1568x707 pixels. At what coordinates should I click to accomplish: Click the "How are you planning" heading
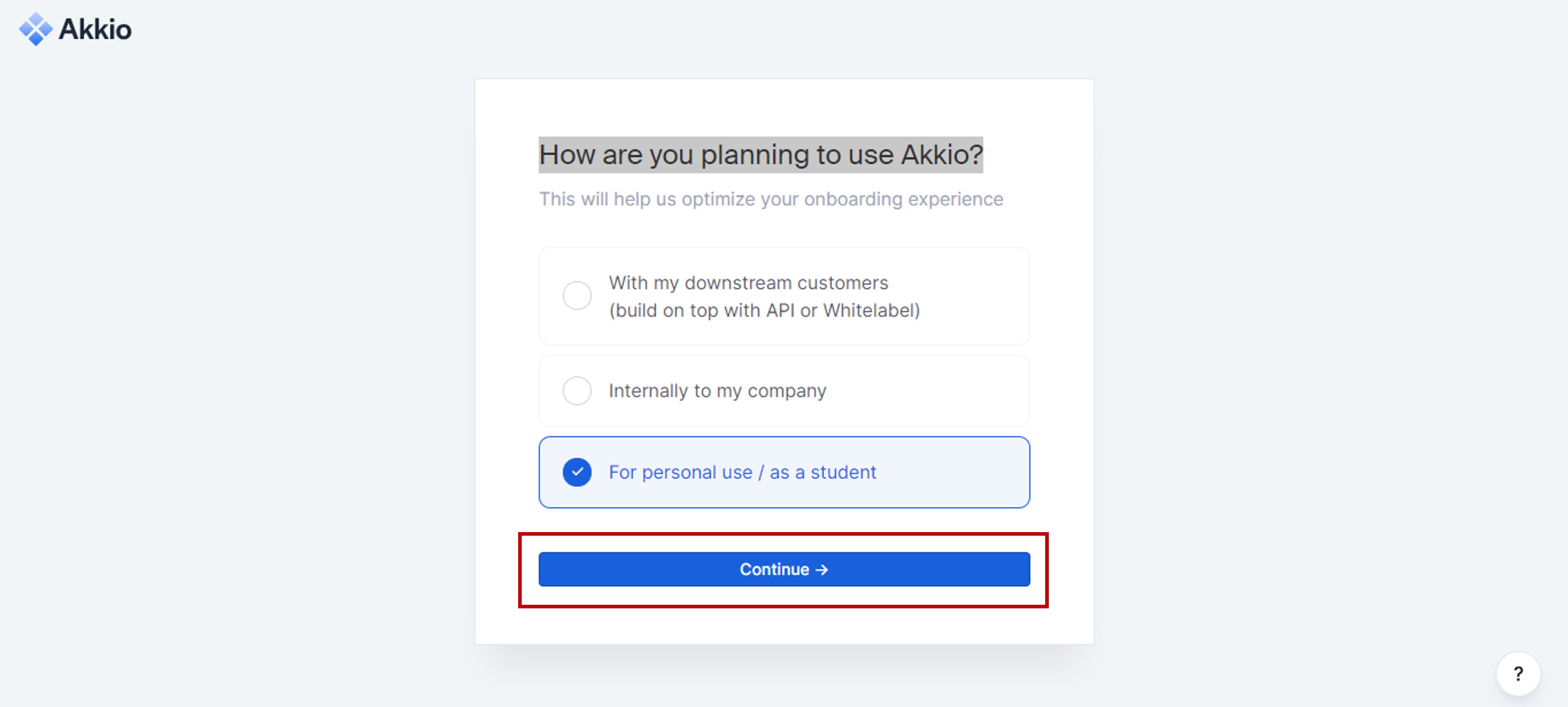pos(760,155)
